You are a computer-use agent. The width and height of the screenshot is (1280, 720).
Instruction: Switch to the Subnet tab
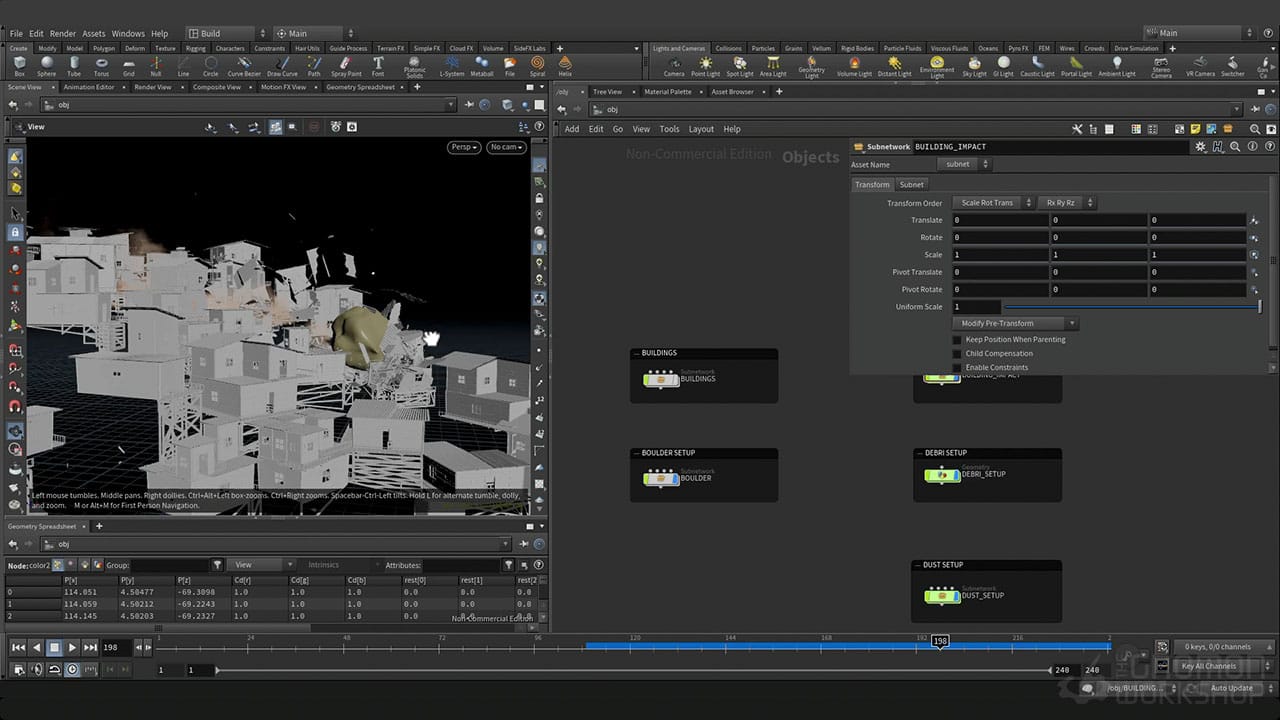tap(911, 184)
